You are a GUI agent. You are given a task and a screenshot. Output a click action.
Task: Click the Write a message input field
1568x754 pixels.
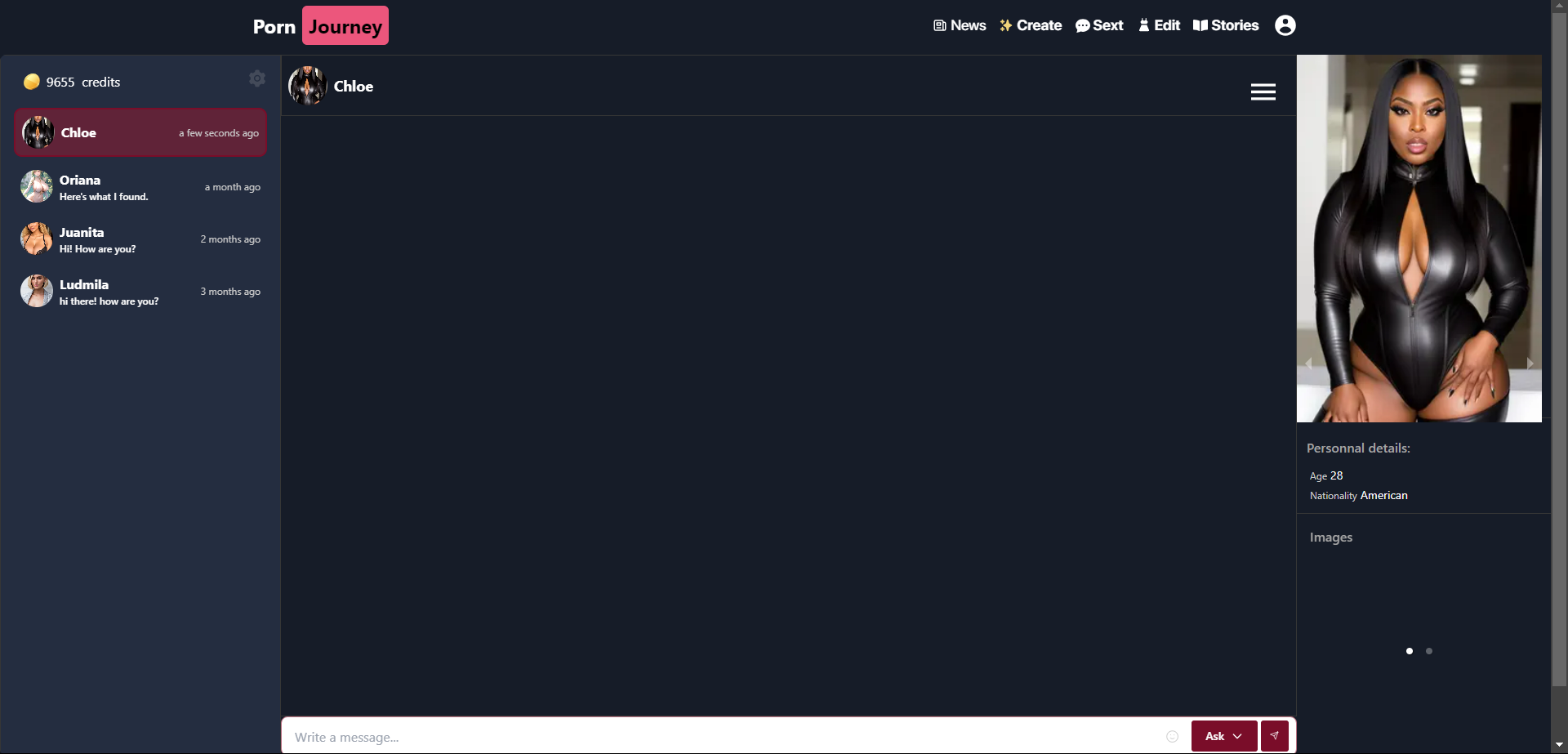tap(723, 737)
